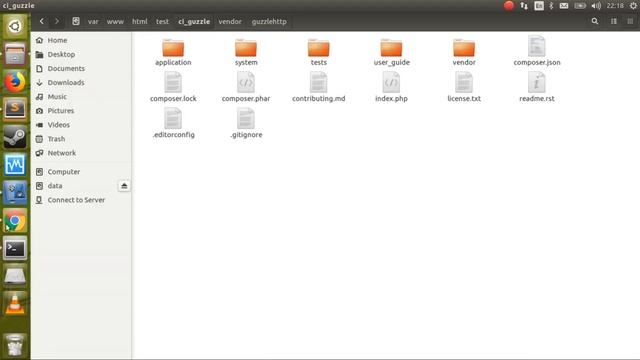Launch Firefox from the dock
The height and width of the screenshot is (360, 640).
click(15, 82)
